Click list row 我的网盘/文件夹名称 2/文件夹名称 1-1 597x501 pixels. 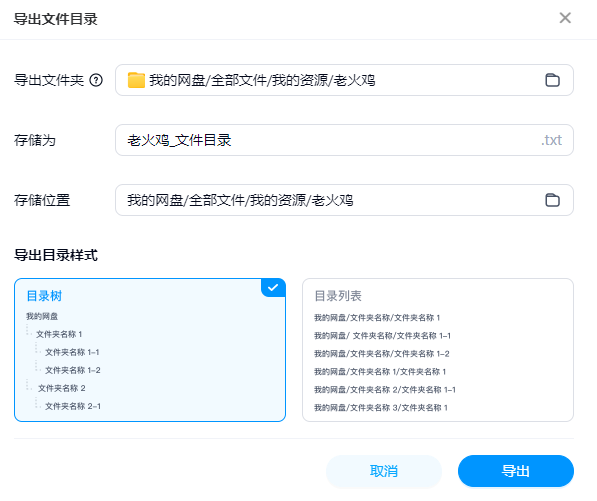385,389
